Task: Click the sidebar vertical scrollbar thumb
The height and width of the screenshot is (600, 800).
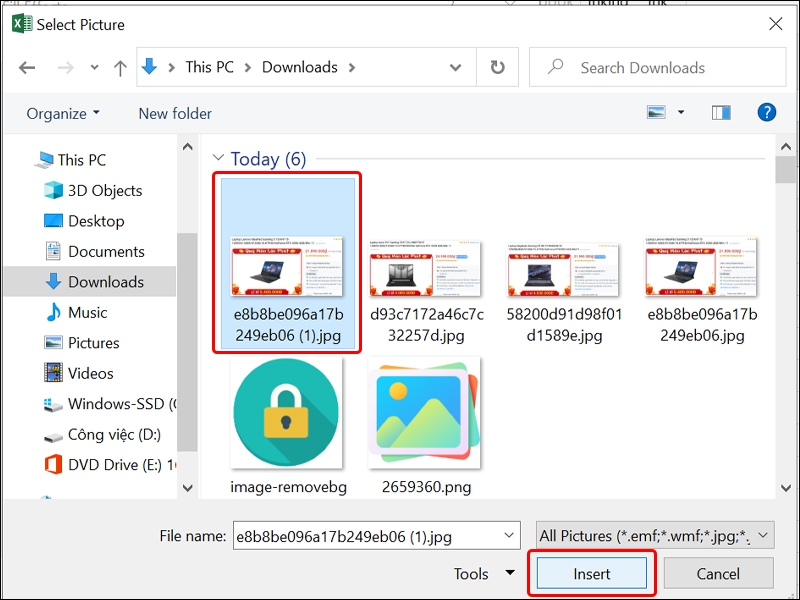Action: [x=187, y=342]
